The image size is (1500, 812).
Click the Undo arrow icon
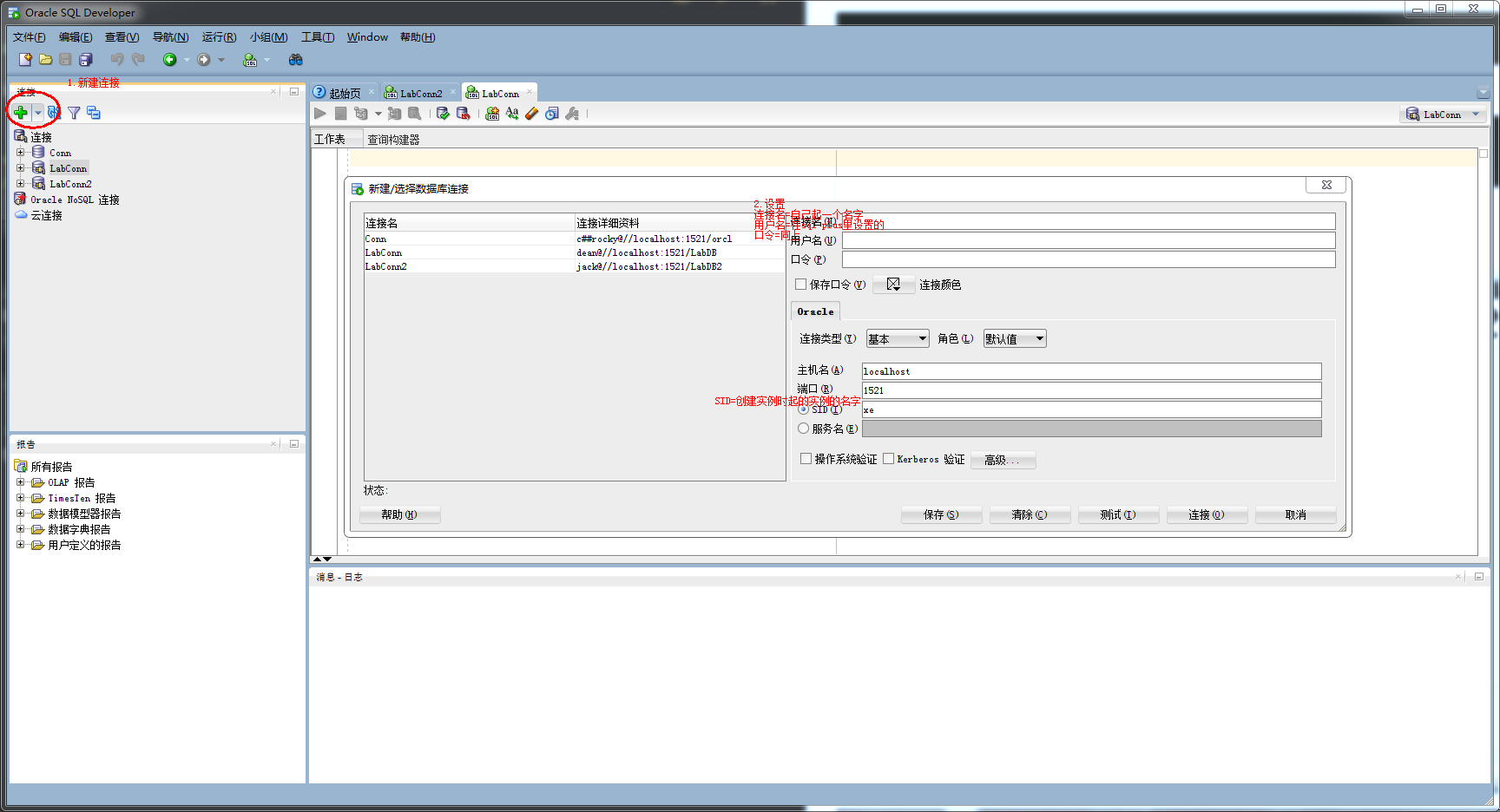click(117, 60)
